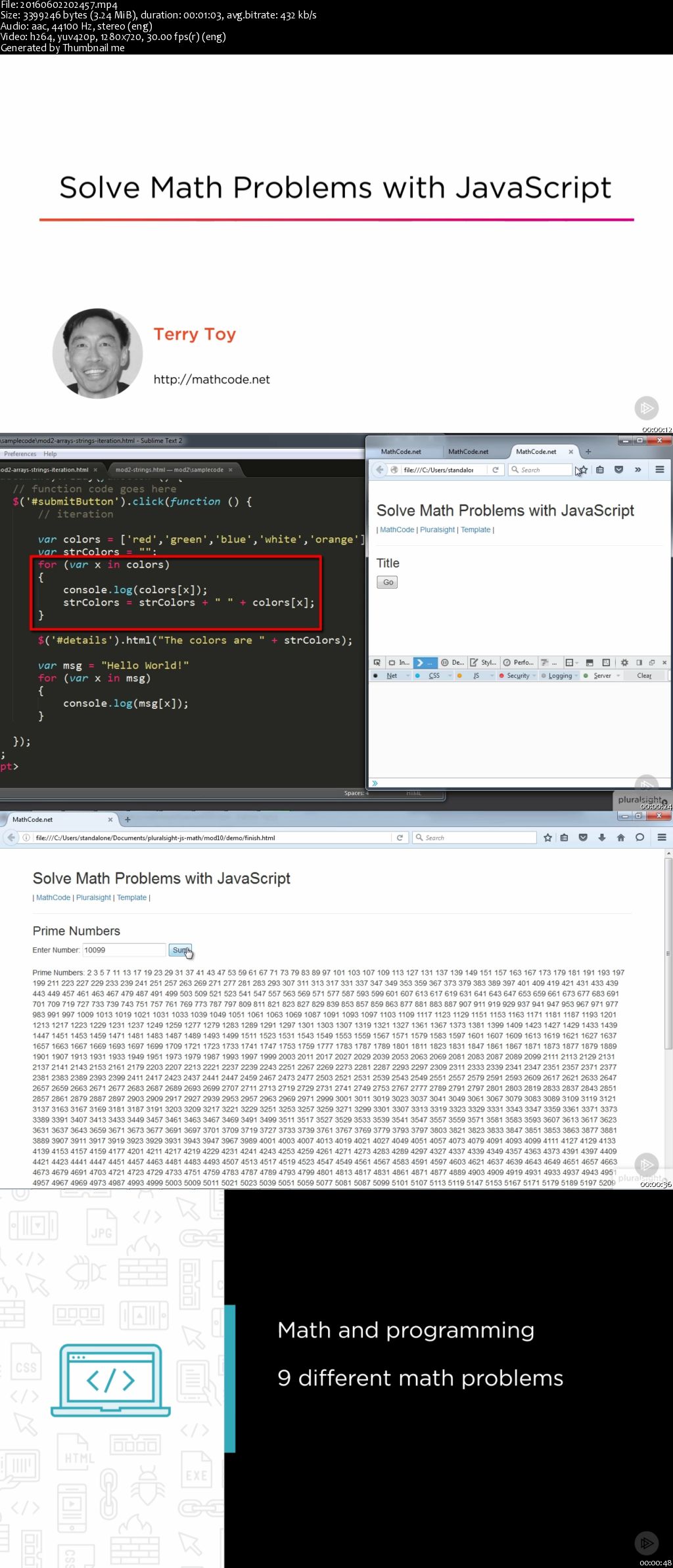Open the Debugger devtools tab
This screenshot has width=673, height=1568.
pyautogui.click(x=452, y=662)
